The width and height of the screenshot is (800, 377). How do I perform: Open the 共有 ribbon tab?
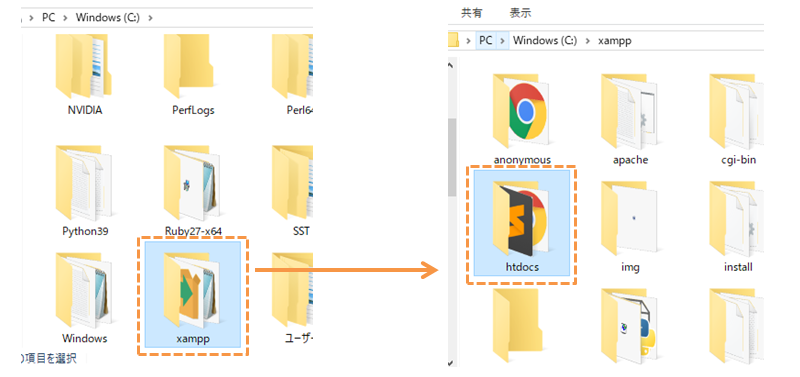471,13
